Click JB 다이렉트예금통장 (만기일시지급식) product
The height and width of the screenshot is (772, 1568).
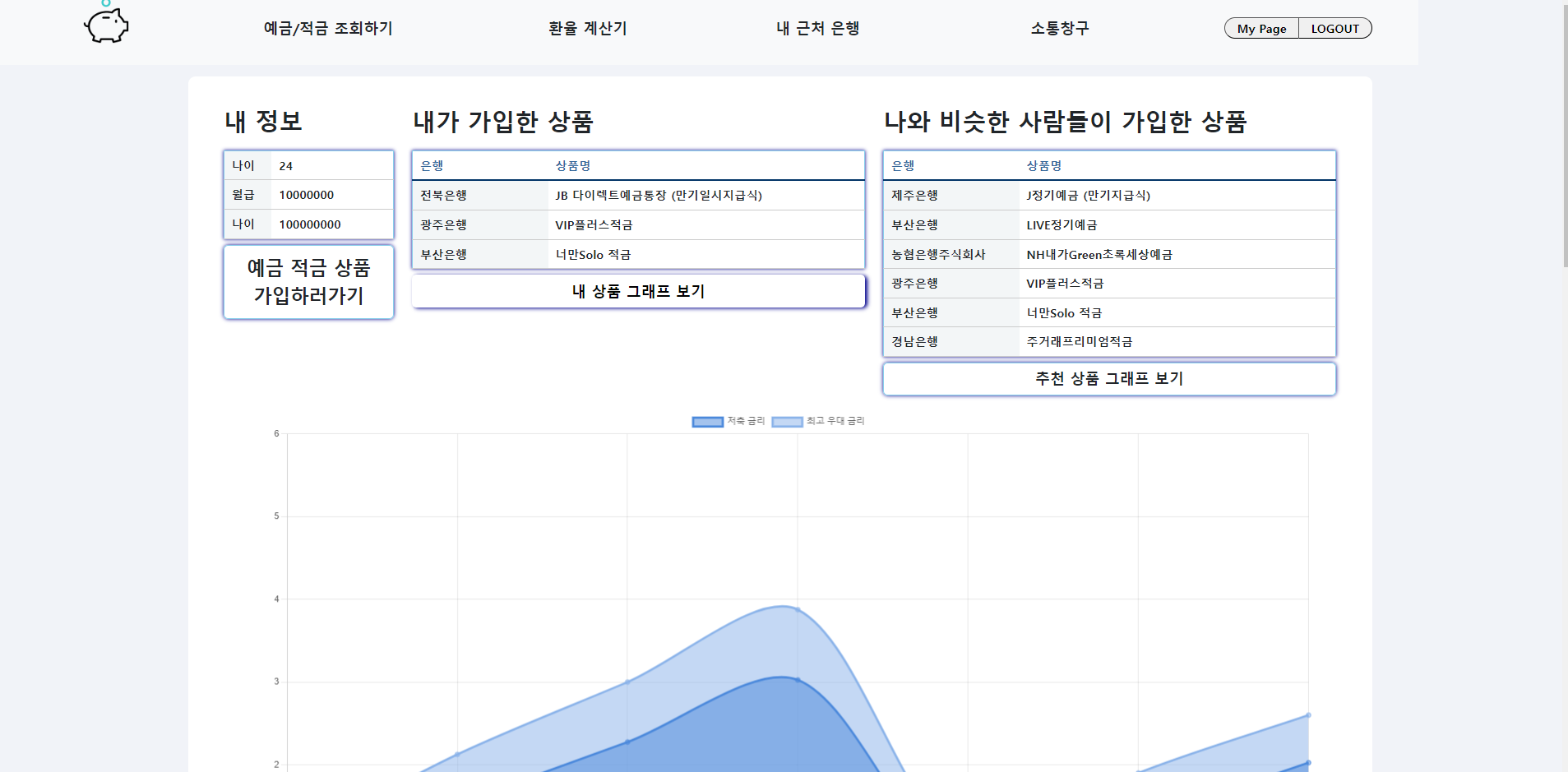[659, 196]
